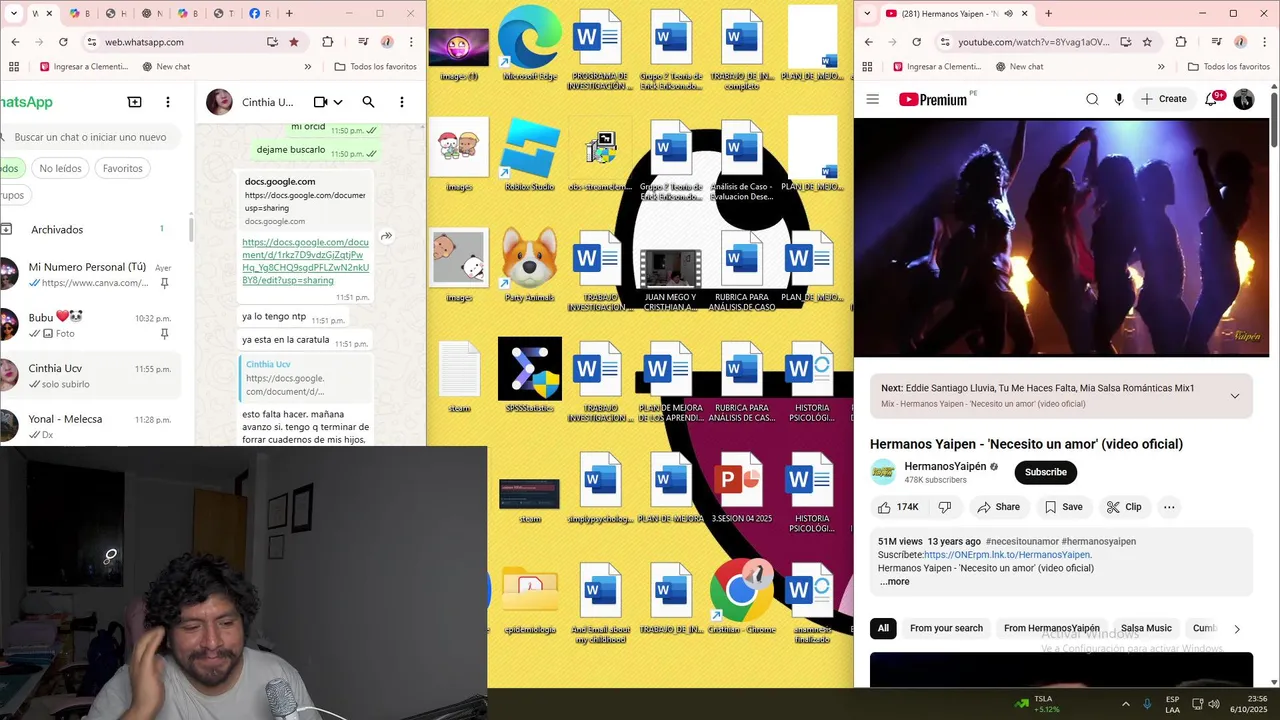The height and width of the screenshot is (720, 1280).
Task: Search inside the Cinthia chat
Action: pyautogui.click(x=368, y=102)
